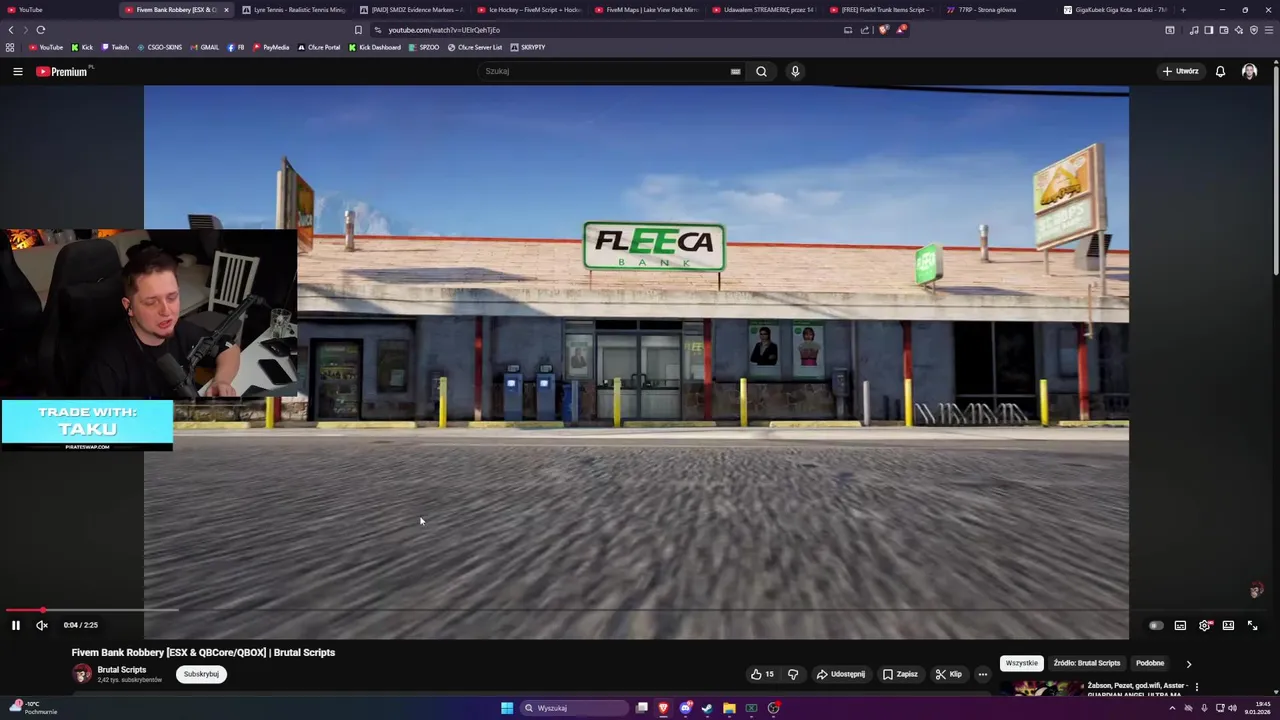Screen dimensions: 1280x720
Task: Switch to the GigaKubek Giga Kota tab
Action: [x=1116, y=10]
